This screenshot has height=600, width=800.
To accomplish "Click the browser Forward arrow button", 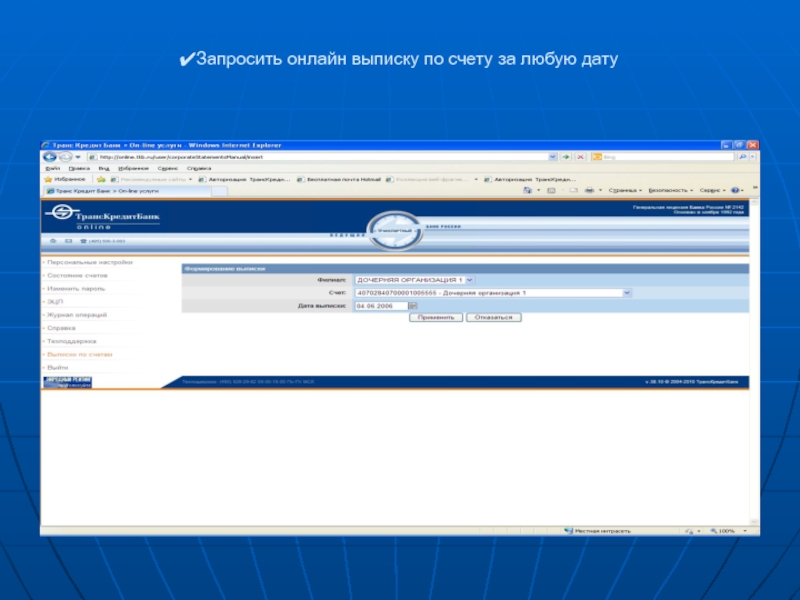I will pyautogui.click(x=66, y=157).
